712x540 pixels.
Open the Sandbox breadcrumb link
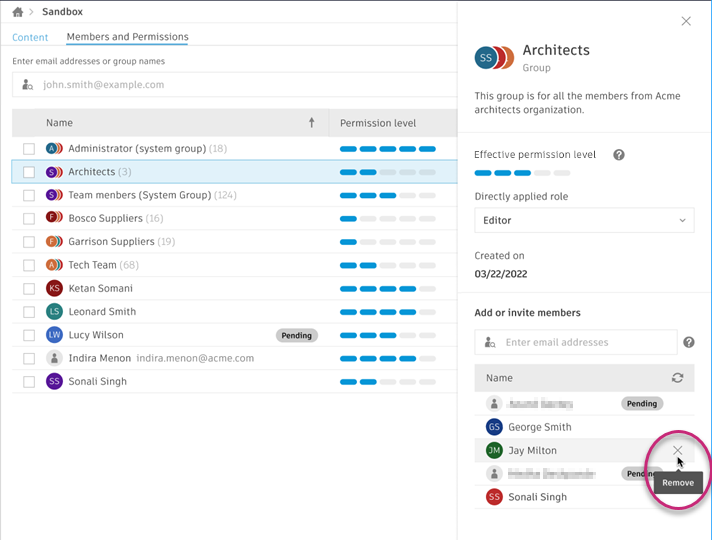click(x=62, y=12)
